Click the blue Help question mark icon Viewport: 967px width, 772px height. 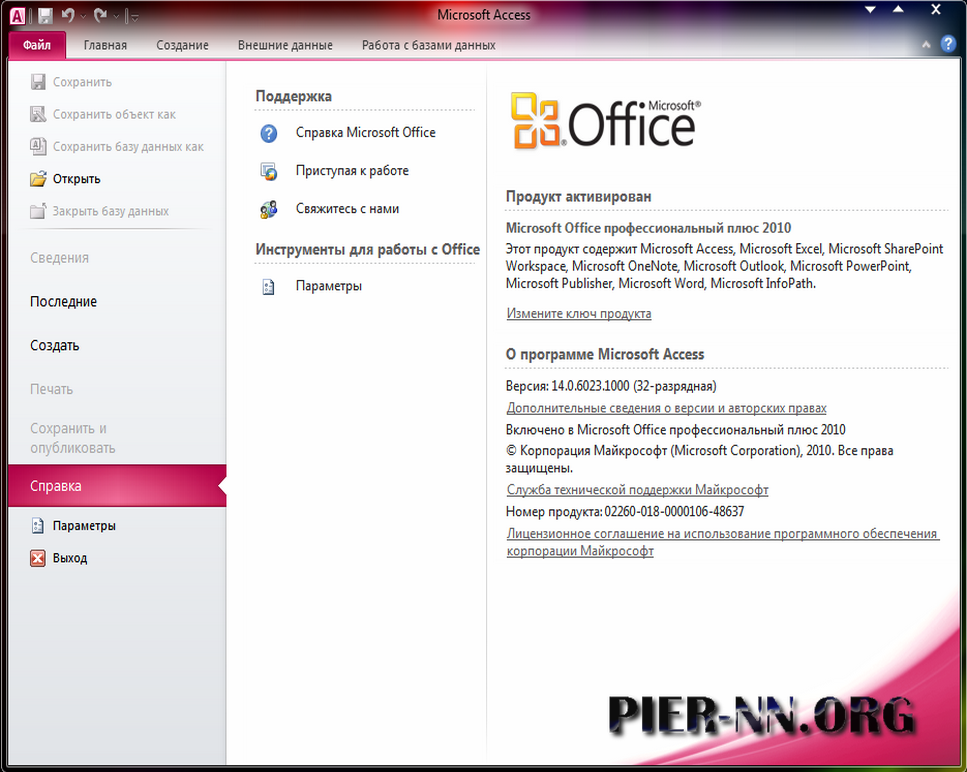click(x=948, y=44)
